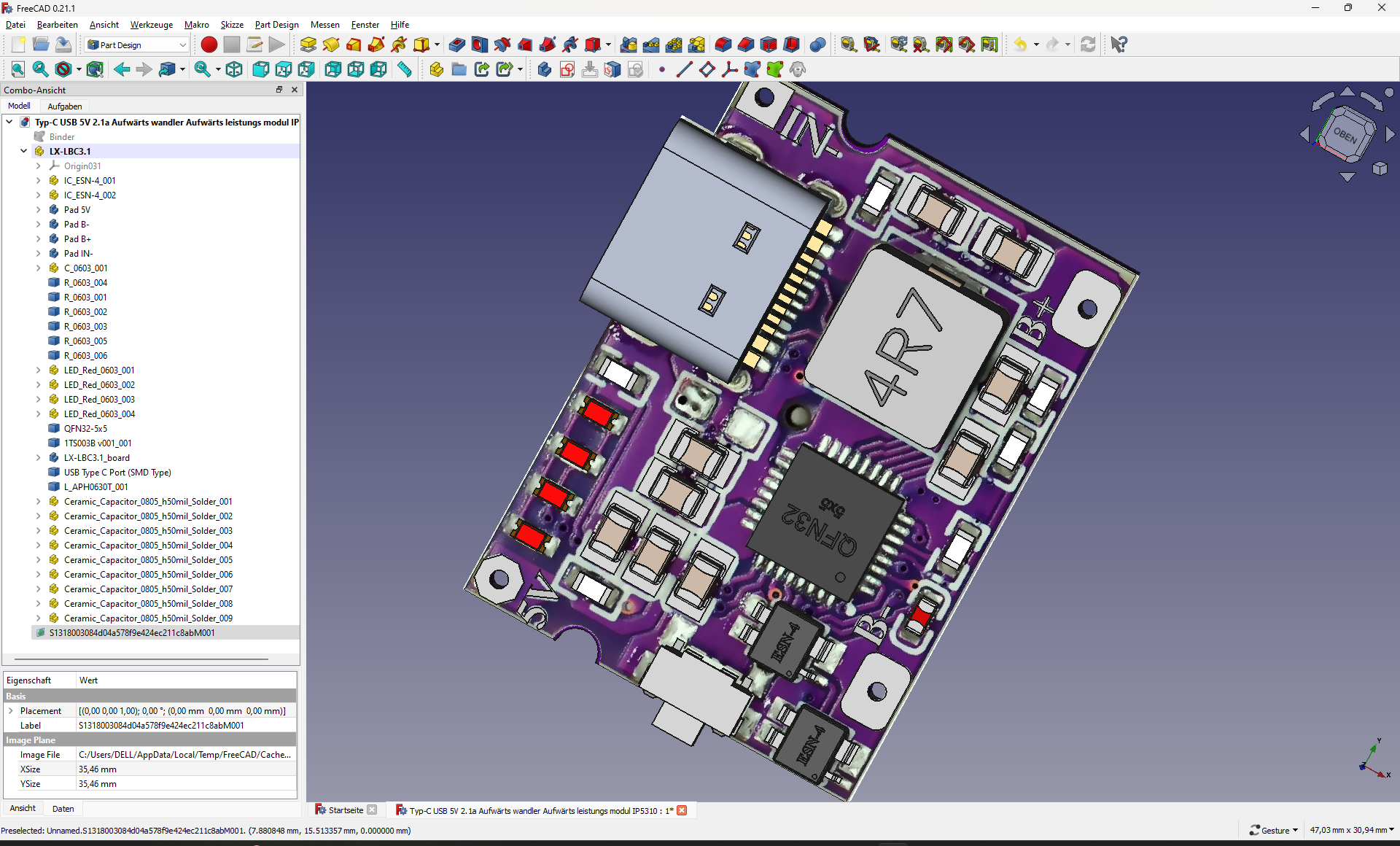The height and width of the screenshot is (846, 1400).
Task: Start macro recording with the red circle
Action: click(x=209, y=44)
